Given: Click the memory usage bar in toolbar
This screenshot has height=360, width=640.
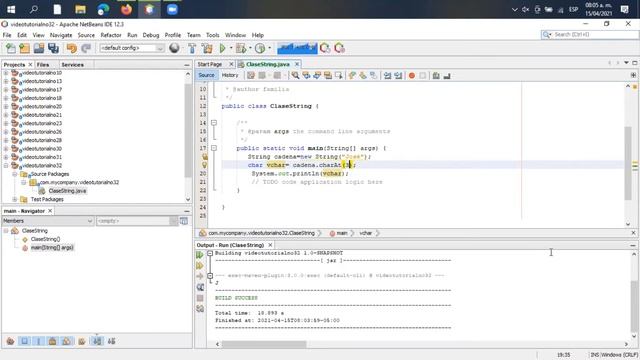Looking at the screenshot, I should pyautogui.click(x=297, y=48).
